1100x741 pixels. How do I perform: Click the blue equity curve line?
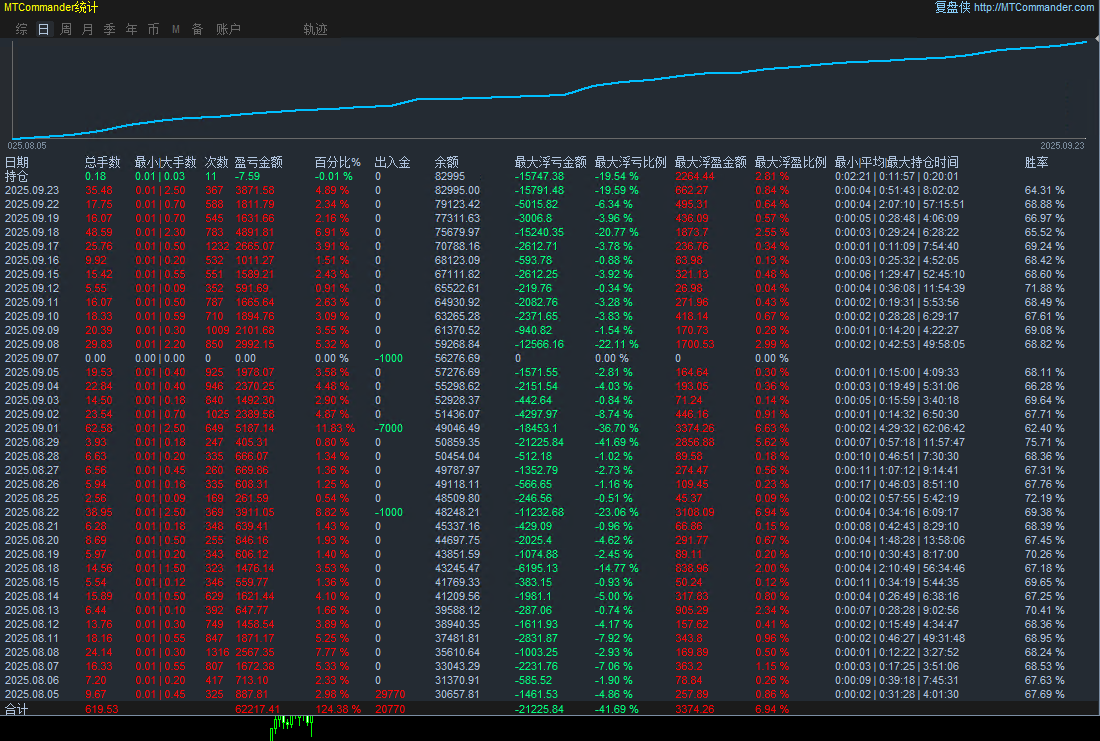[551, 95]
